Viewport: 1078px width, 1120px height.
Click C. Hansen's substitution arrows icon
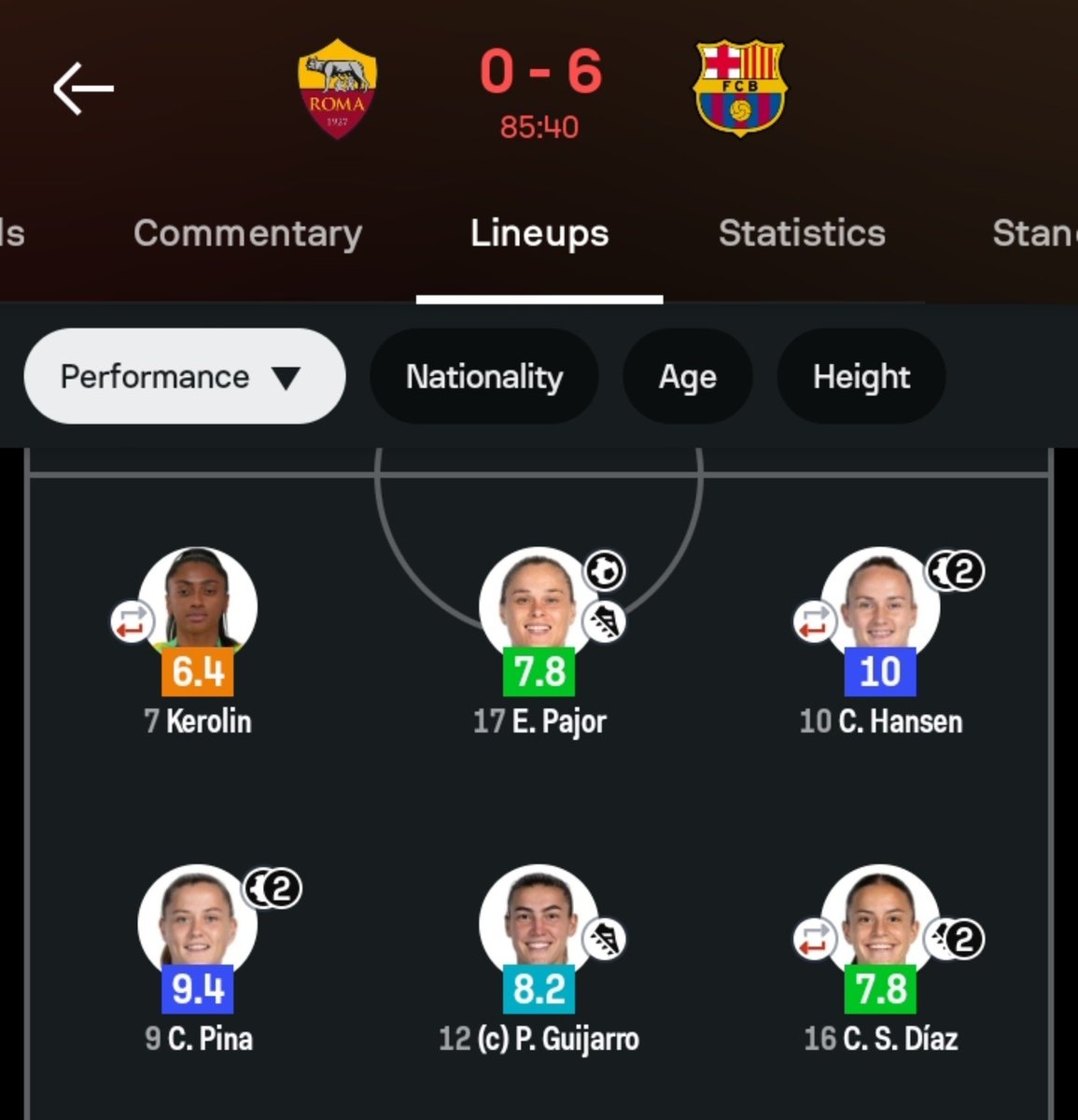tap(814, 622)
